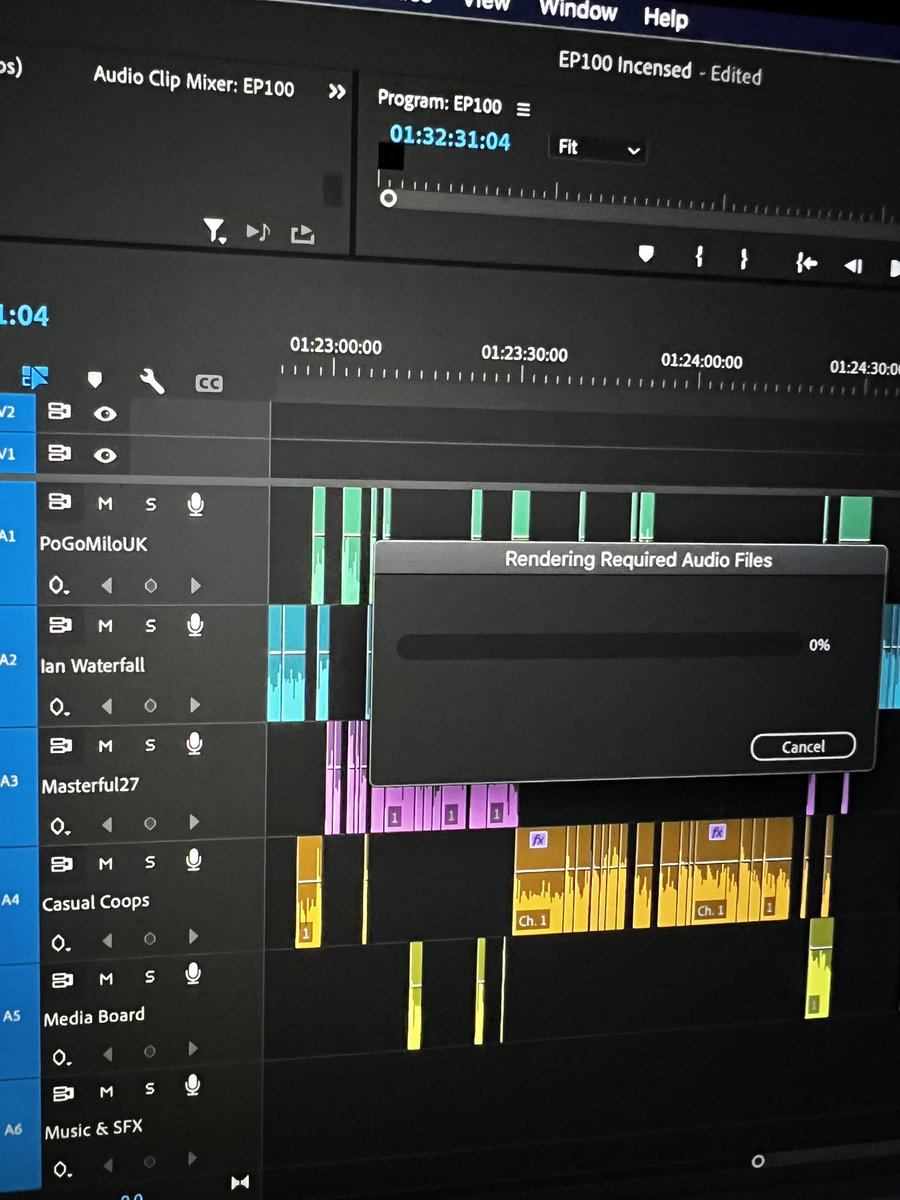Image resolution: width=900 pixels, height=1200 pixels.
Task: Open the Window menu
Action: point(578,11)
